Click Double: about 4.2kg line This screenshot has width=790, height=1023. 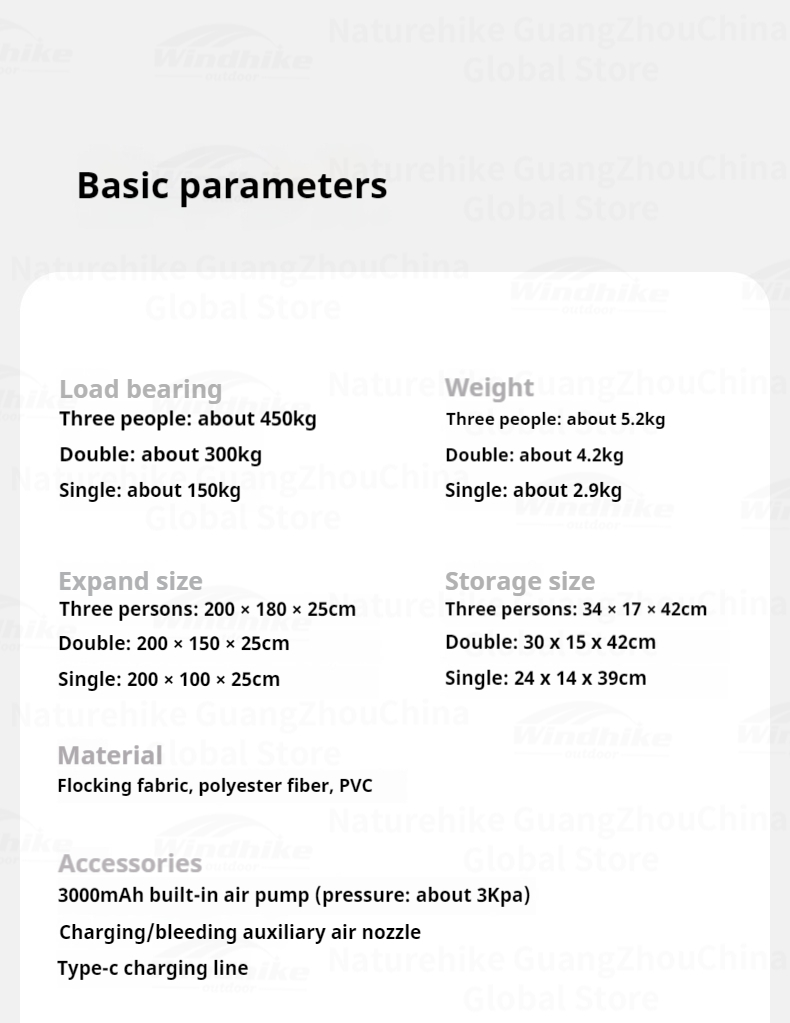(x=534, y=455)
